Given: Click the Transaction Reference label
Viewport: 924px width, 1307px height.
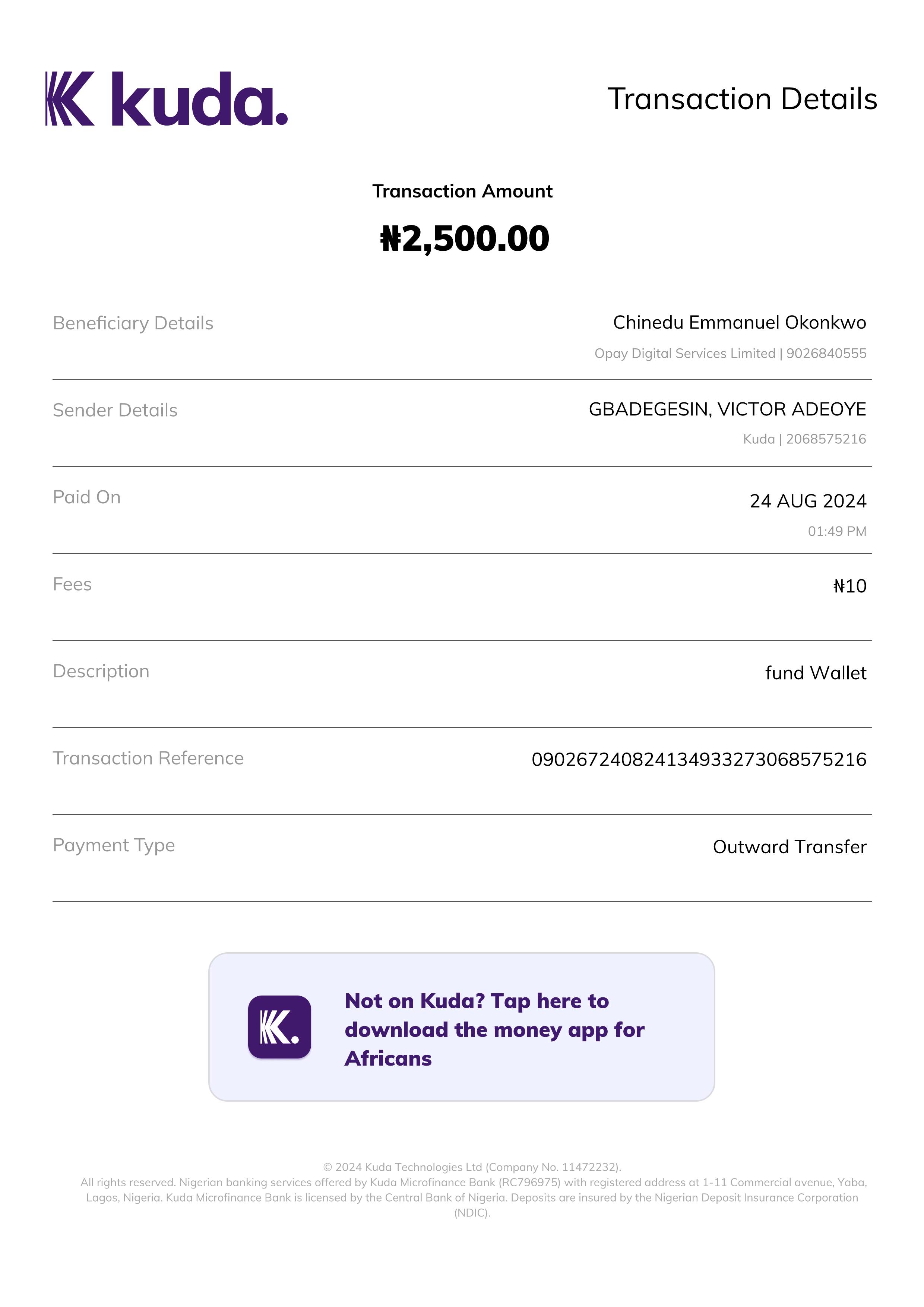Looking at the screenshot, I should (x=148, y=758).
